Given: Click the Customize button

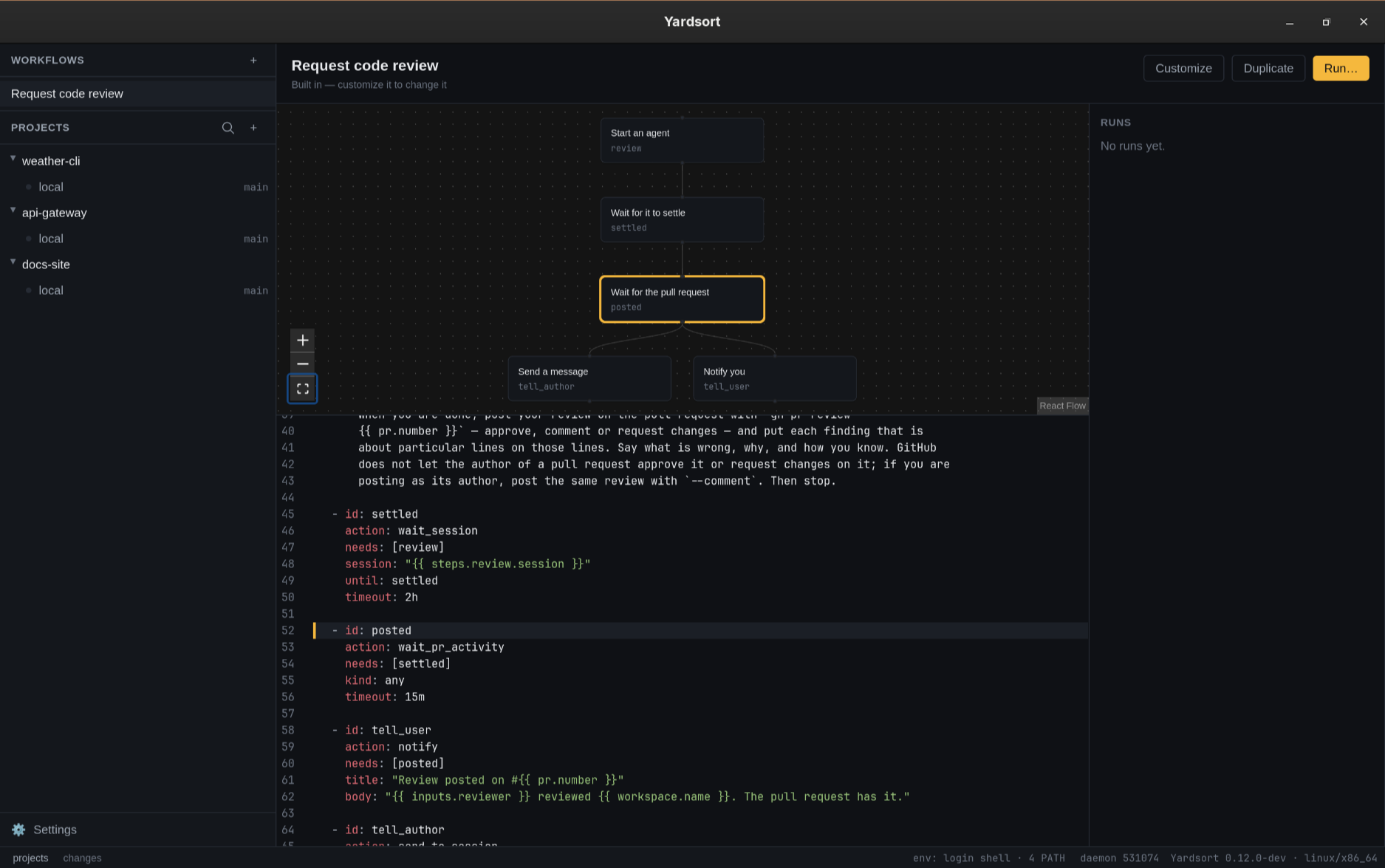Looking at the screenshot, I should click(x=1183, y=68).
